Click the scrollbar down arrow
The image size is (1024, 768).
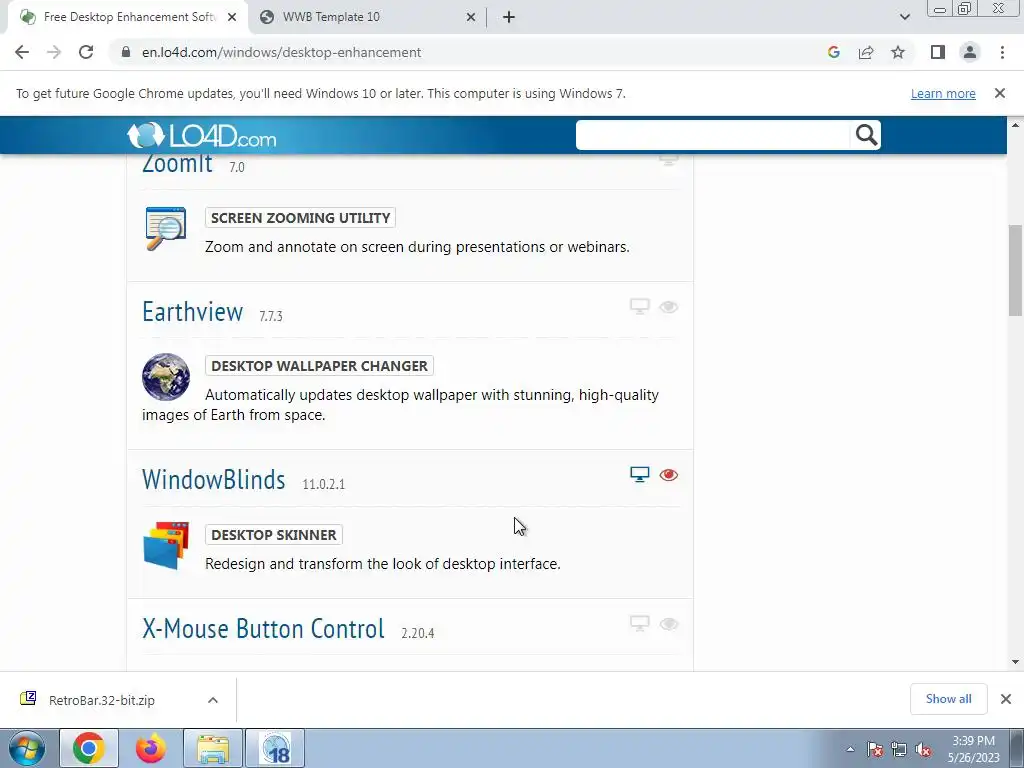[x=1016, y=662]
